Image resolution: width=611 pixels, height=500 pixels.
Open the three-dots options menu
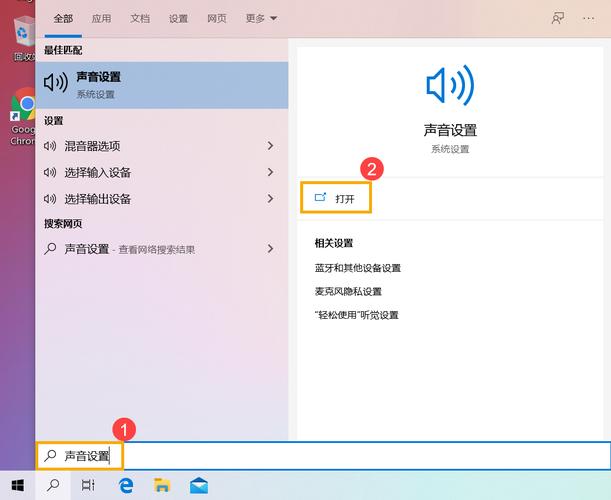coord(588,18)
